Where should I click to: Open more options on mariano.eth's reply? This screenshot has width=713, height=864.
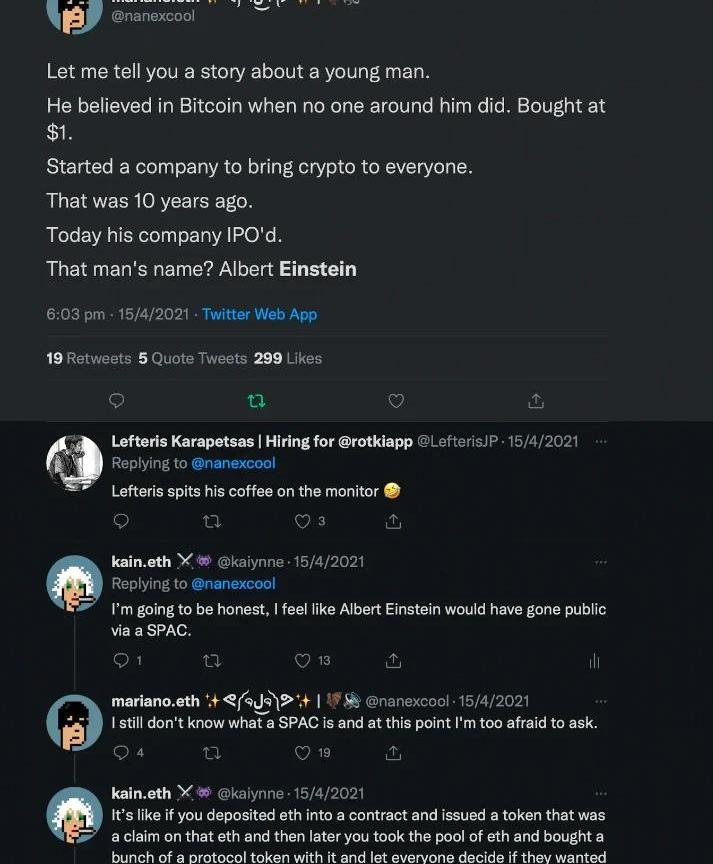600,701
